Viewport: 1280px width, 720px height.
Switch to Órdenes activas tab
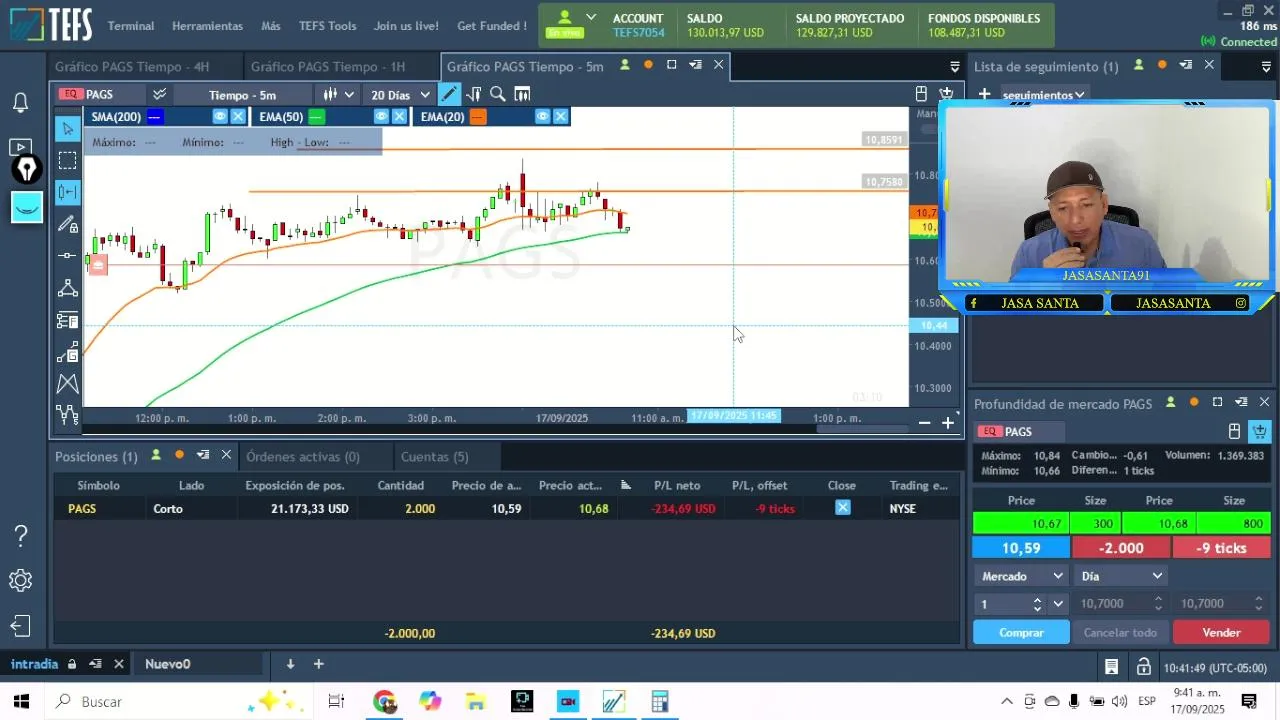tap(303, 457)
